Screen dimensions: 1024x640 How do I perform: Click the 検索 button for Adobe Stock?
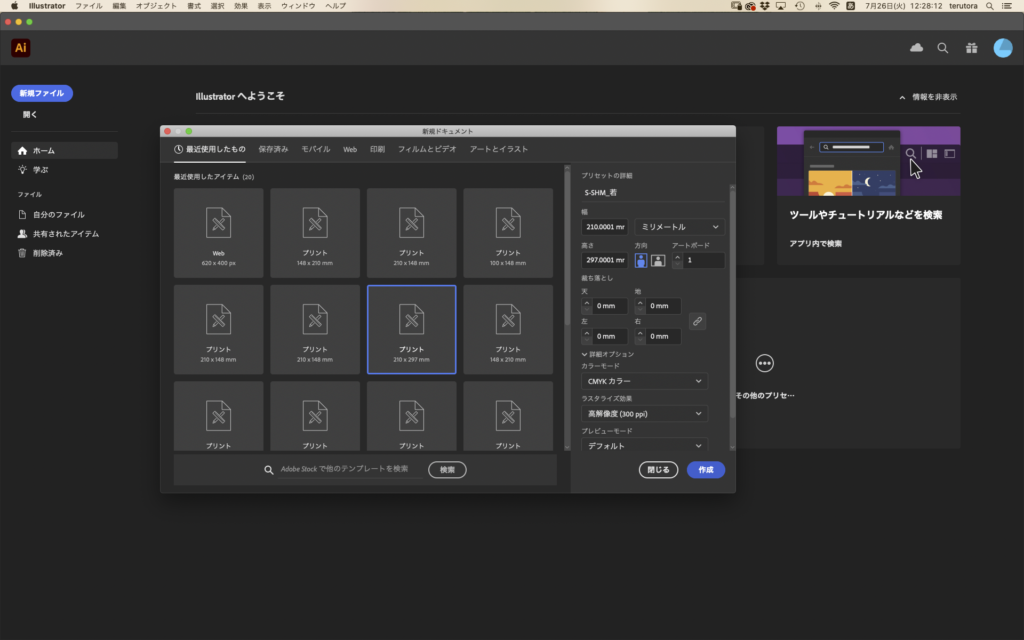[x=447, y=470]
